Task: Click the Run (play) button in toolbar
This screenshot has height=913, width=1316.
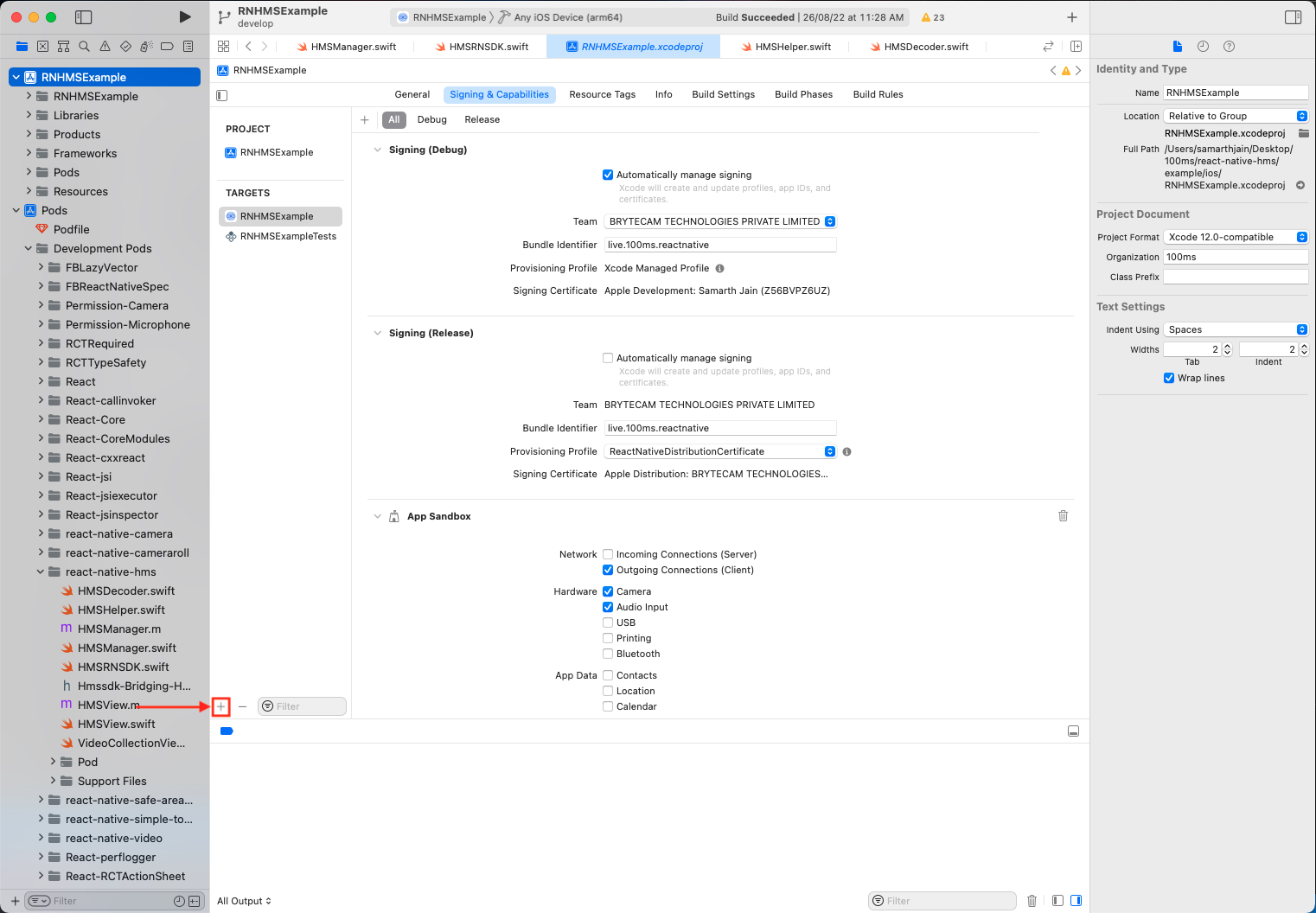Action: point(184,17)
